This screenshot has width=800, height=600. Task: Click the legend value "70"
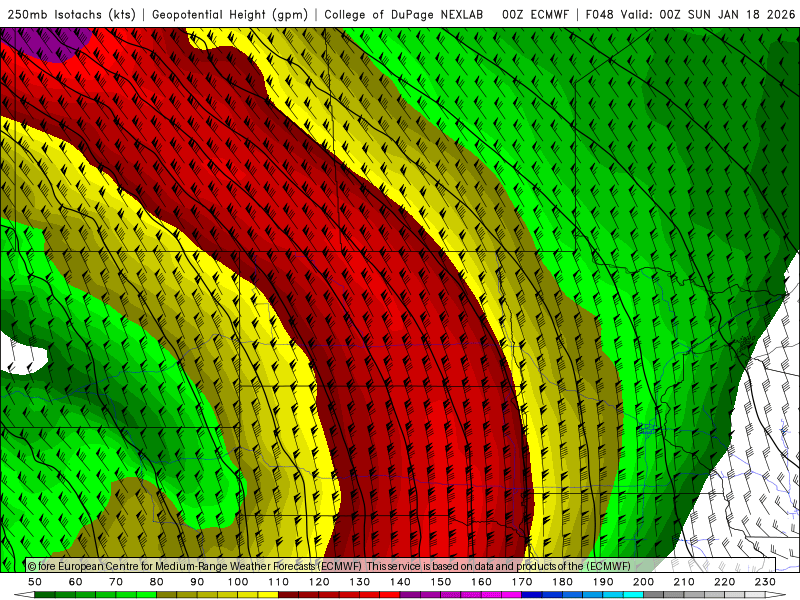pyautogui.click(x=116, y=582)
